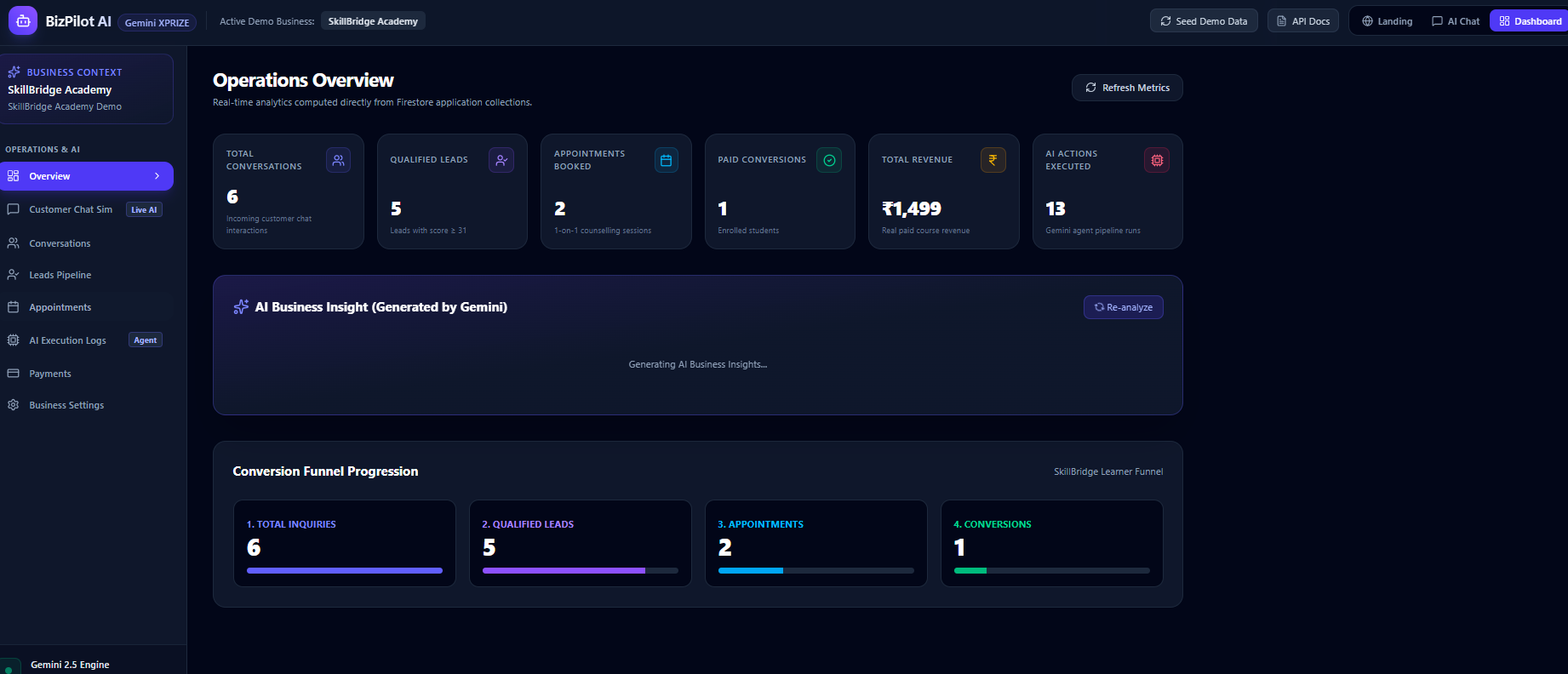Screen dimensions: 1568x674
Task: Open API Docs
Action: (x=1303, y=21)
